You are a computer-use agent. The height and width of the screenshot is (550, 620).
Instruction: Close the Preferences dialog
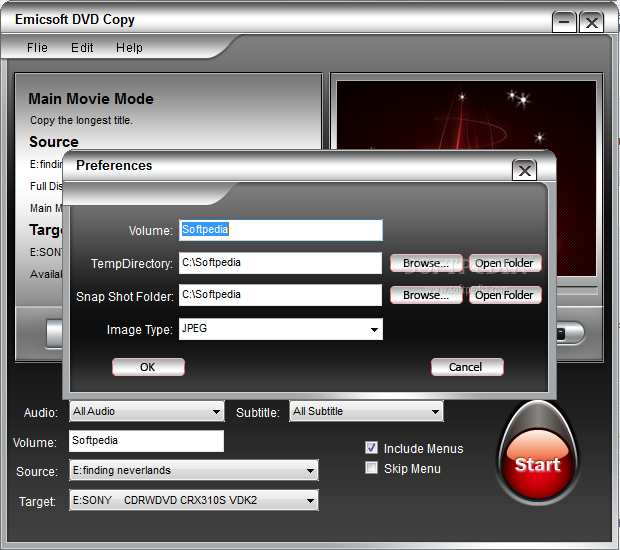coord(524,170)
